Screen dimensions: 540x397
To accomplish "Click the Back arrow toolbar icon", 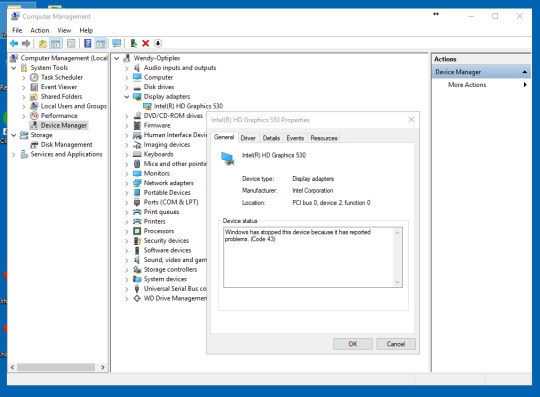I will [x=14, y=43].
